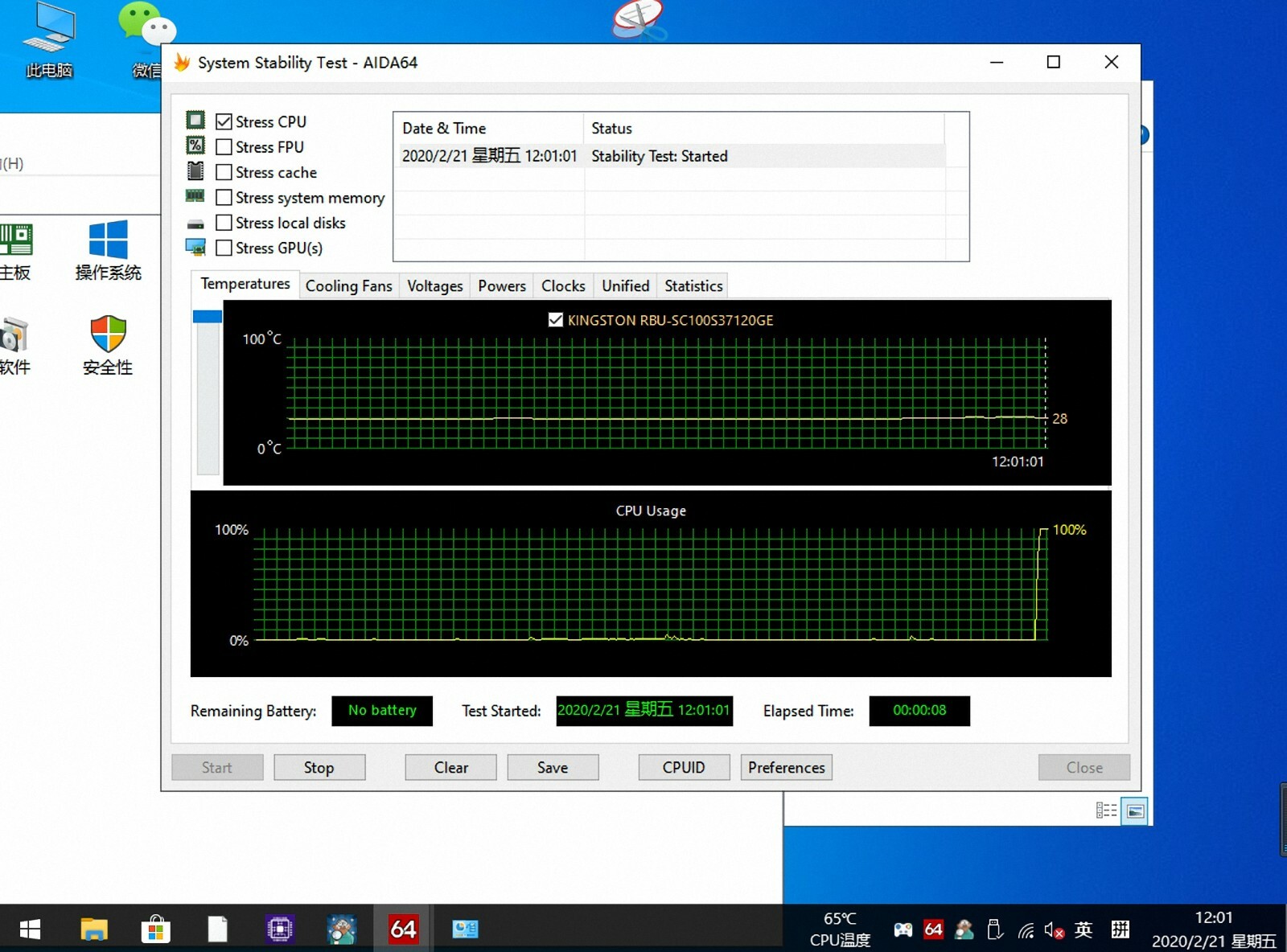Screen dimensions: 1287x952
Task: Click the Save button
Action: click(553, 767)
